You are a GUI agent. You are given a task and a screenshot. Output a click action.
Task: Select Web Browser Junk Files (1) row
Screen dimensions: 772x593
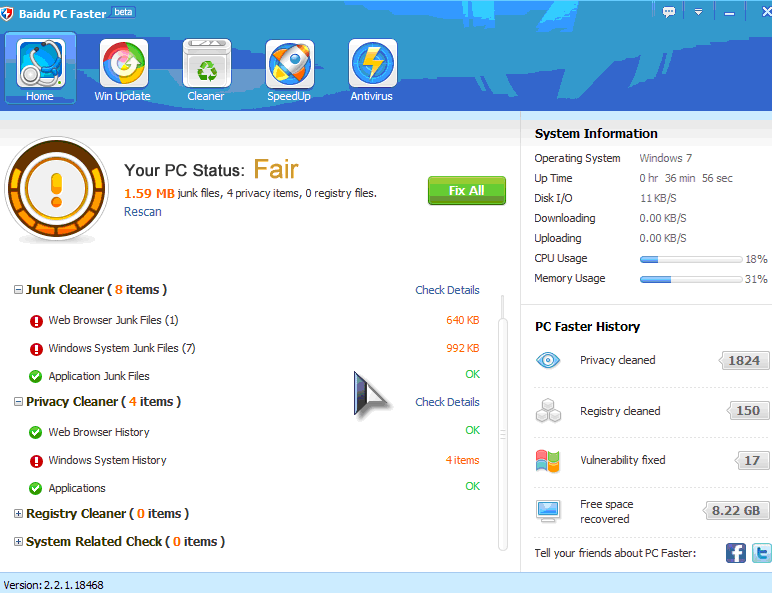tap(255, 321)
